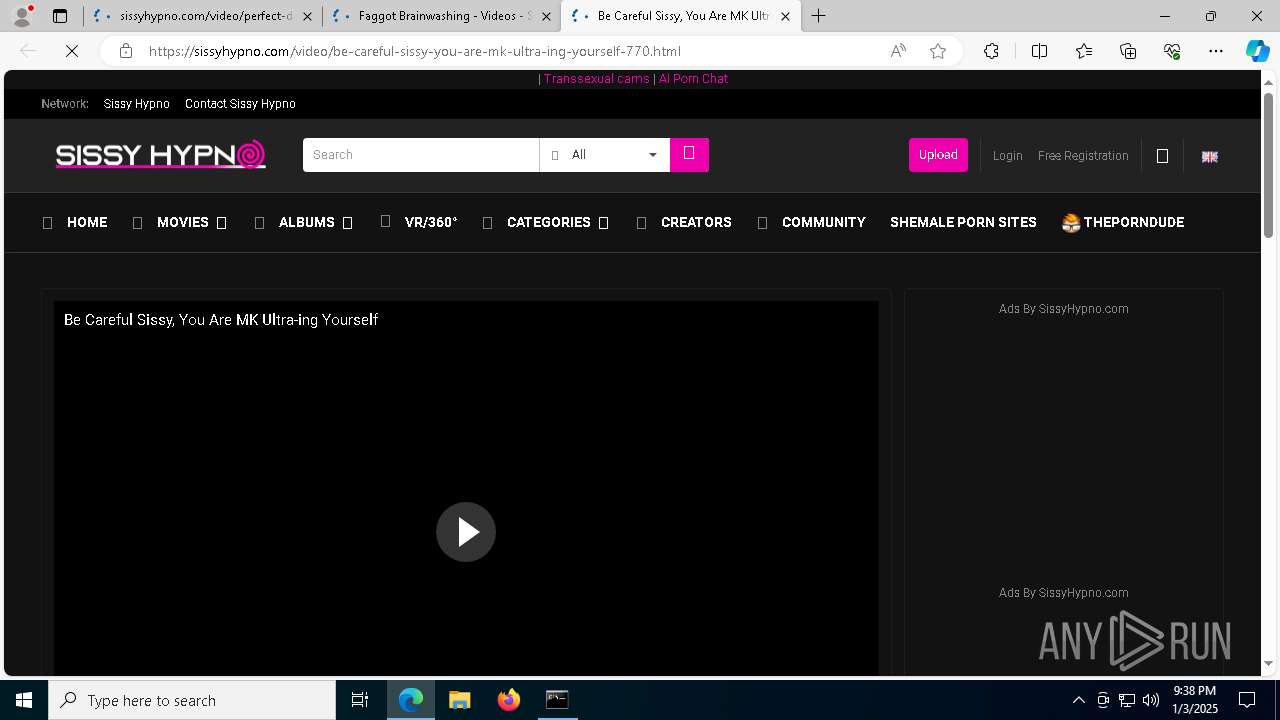Select the active 'Be Careful Sissy' tab
The height and width of the screenshot is (720, 1280).
point(680,16)
